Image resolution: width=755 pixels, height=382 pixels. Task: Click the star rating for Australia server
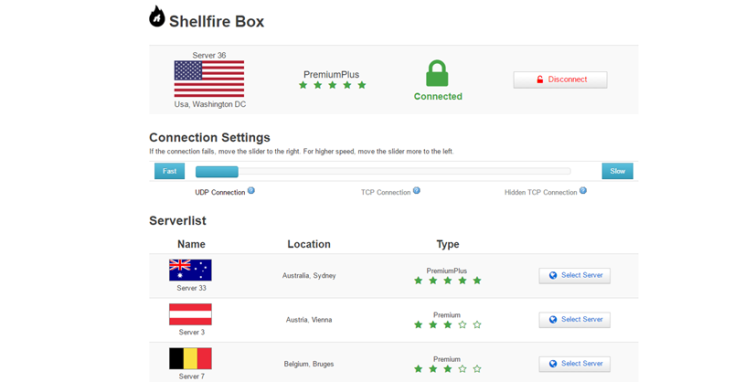pyautogui.click(x=448, y=281)
